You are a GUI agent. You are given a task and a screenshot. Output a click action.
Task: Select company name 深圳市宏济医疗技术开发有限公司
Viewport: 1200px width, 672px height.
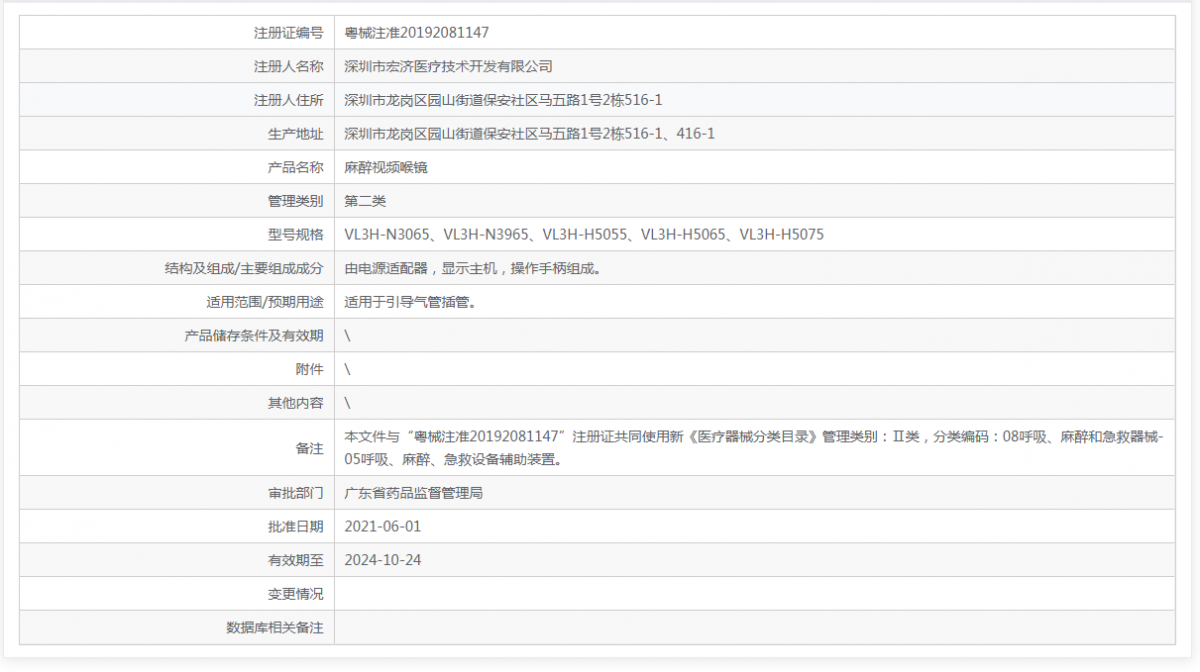[448, 67]
